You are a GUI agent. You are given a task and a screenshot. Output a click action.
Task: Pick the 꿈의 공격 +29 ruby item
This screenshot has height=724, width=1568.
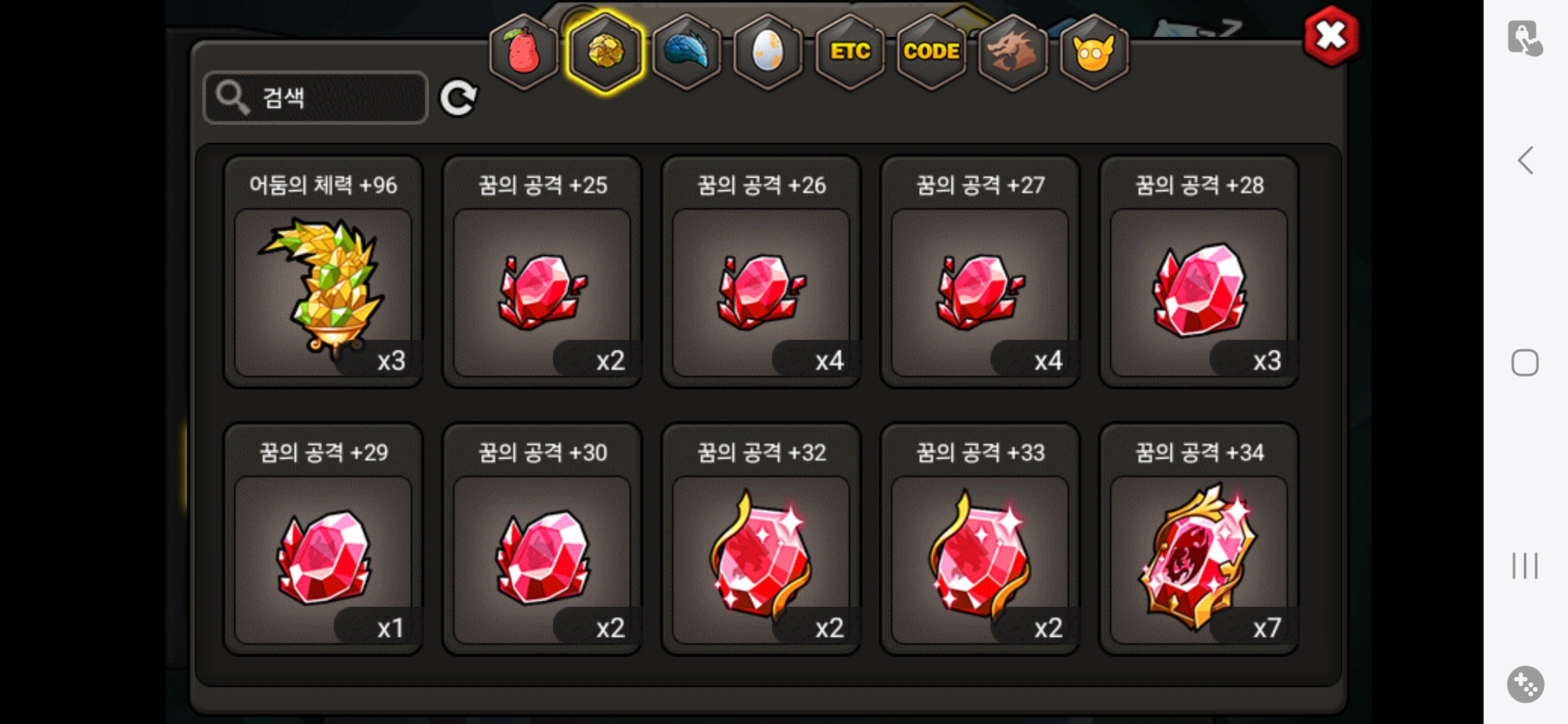click(323, 538)
